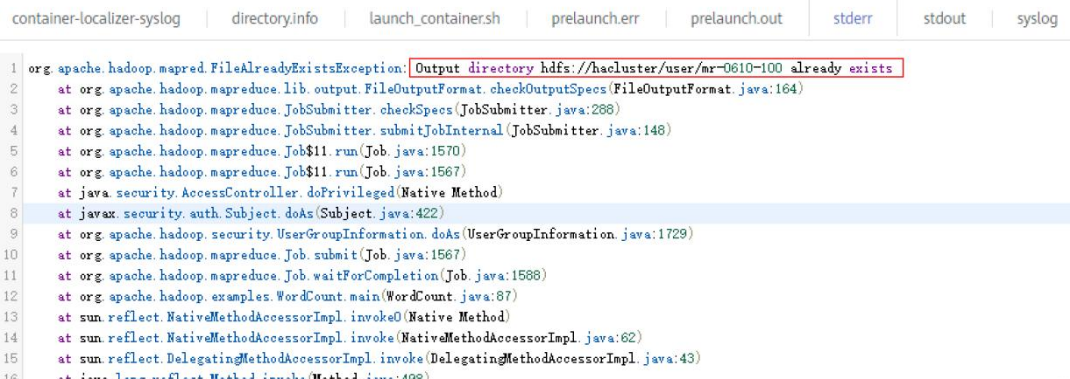The width and height of the screenshot is (1070, 379).
Task: Open the launch_container.sh tab
Action: coord(435,18)
